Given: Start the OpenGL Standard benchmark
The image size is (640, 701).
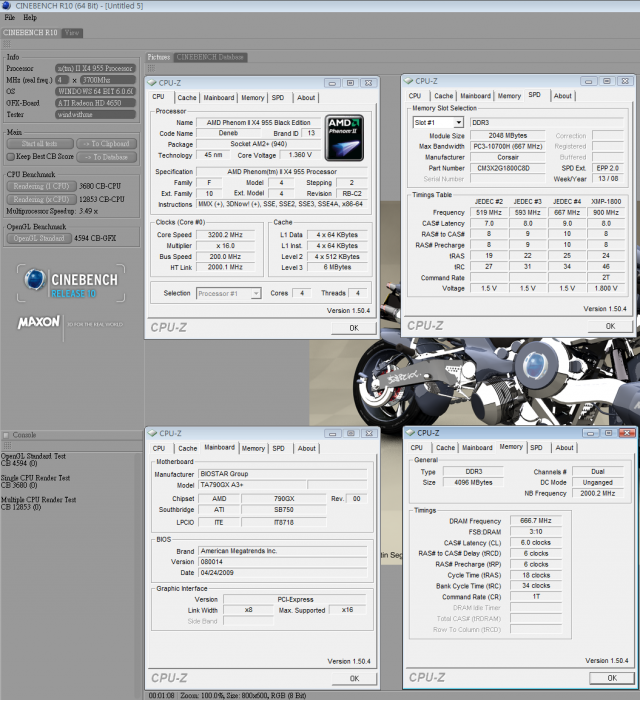Looking at the screenshot, I should (x=39, y=238).
